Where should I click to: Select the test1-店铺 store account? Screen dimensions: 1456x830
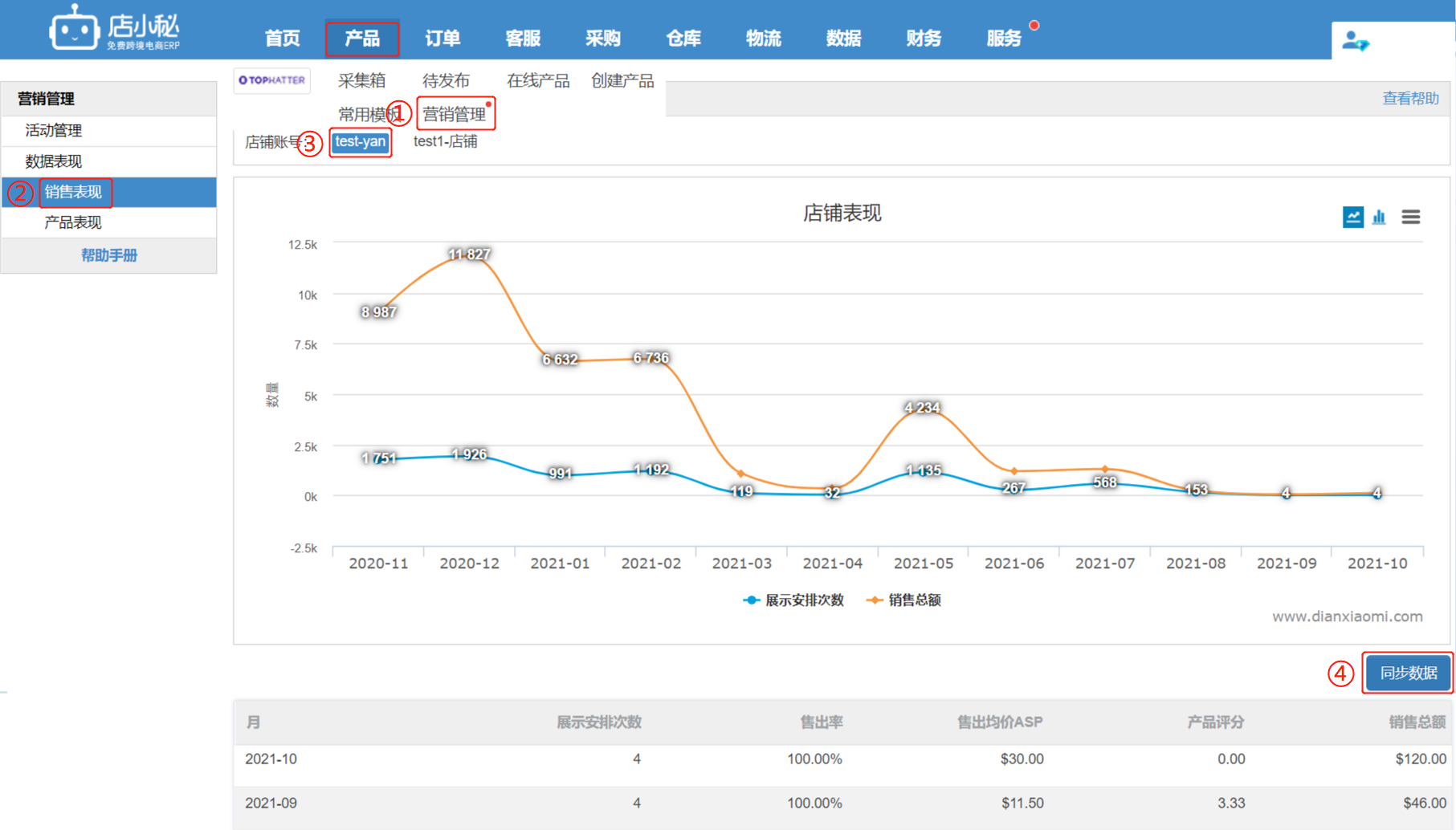(x=445, y=142)
